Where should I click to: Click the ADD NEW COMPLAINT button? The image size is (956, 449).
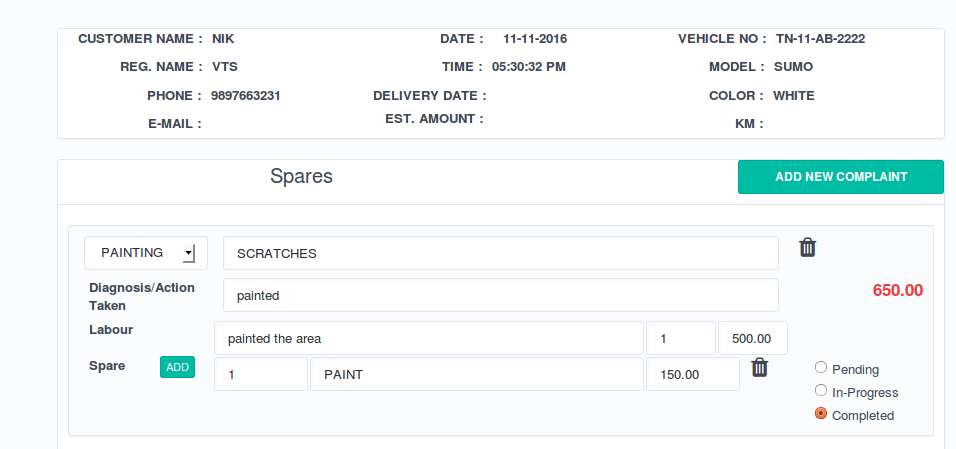tap(840, 177)
